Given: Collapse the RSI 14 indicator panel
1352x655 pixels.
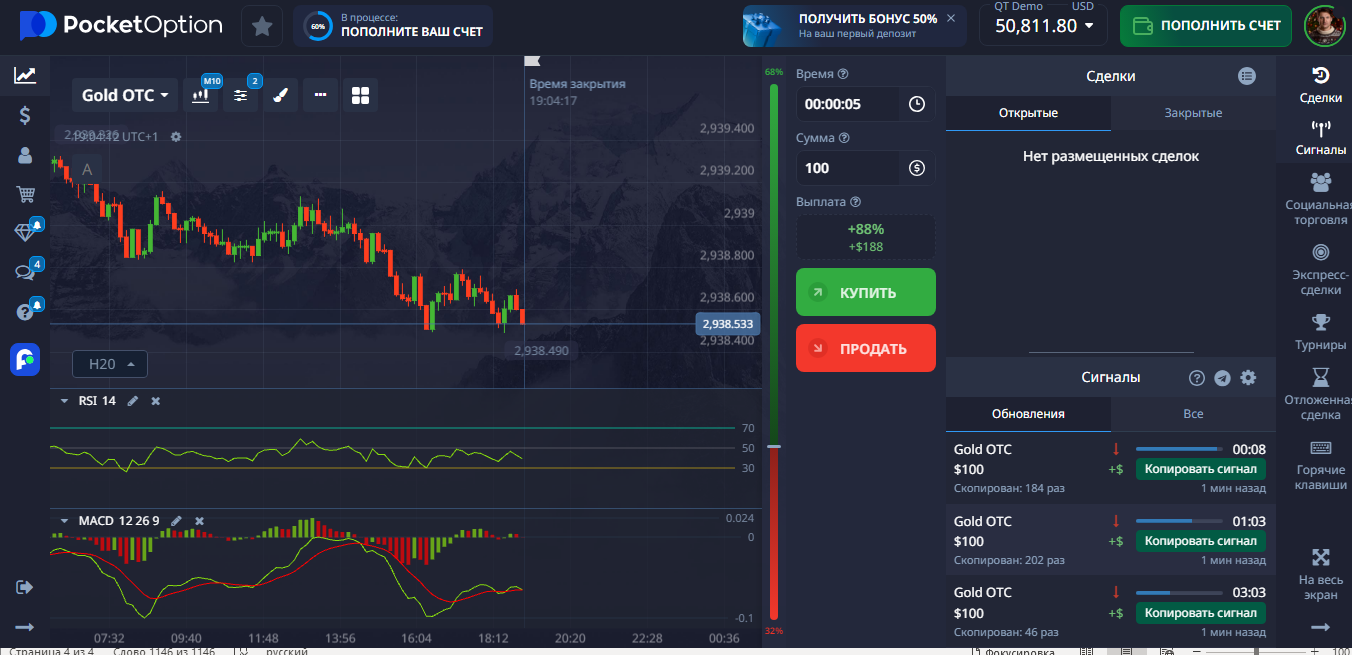Looking at the screenshot, I should pos(64,401).
